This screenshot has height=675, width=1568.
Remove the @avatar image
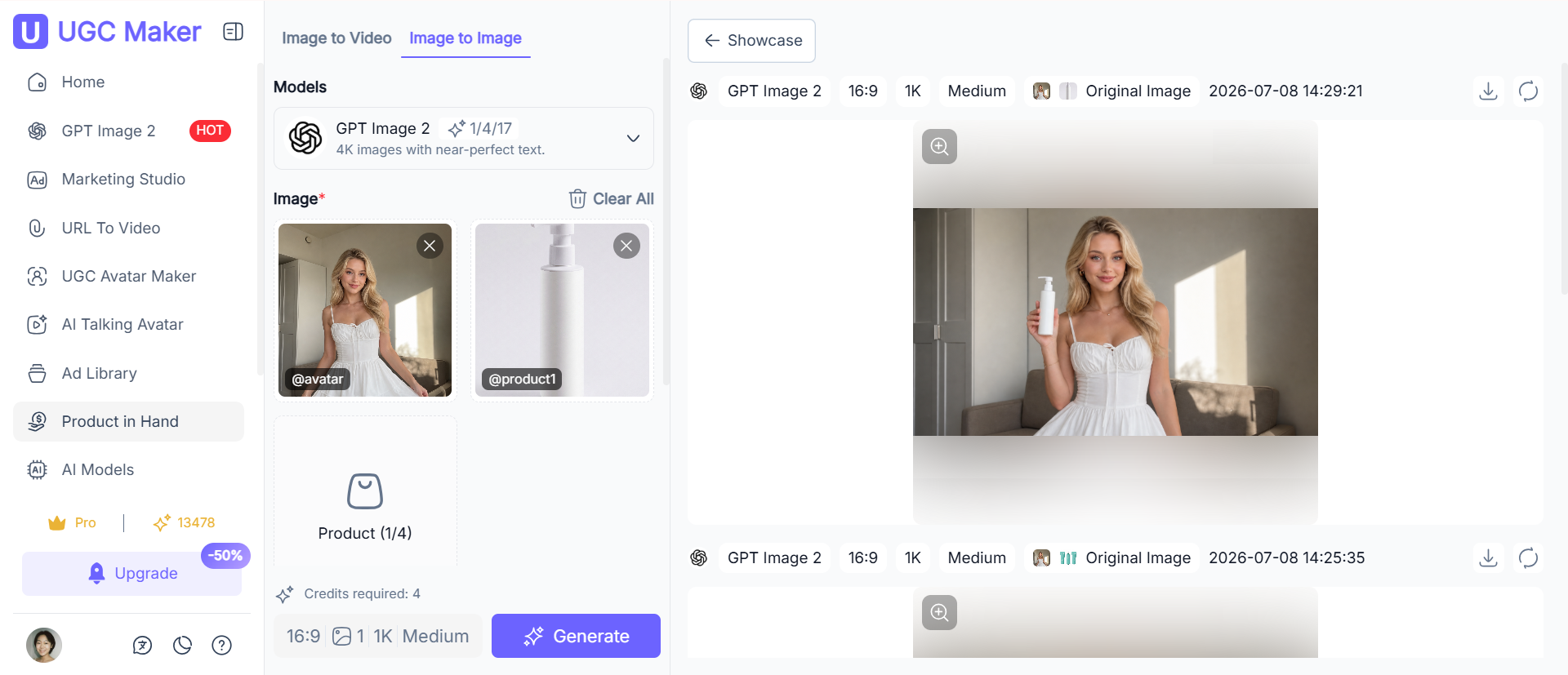pyautogui.click(x=430, y=246)
